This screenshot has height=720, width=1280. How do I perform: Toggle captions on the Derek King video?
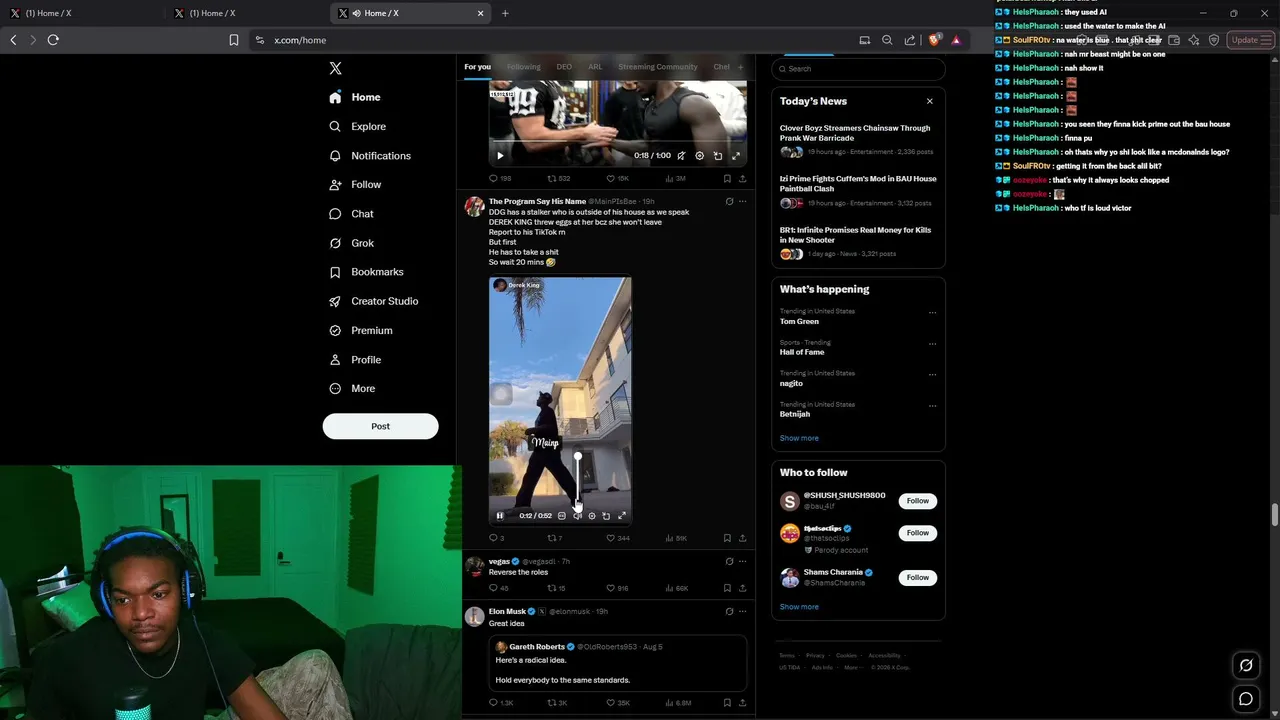pos(562,516)
